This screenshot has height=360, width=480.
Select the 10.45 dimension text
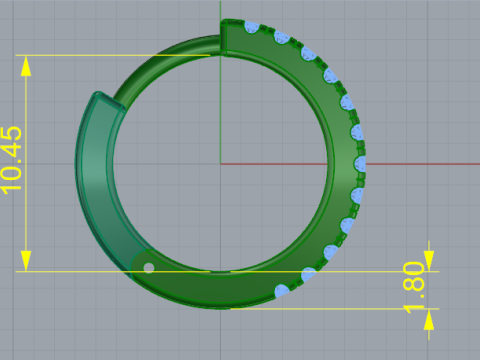(12, 160)
